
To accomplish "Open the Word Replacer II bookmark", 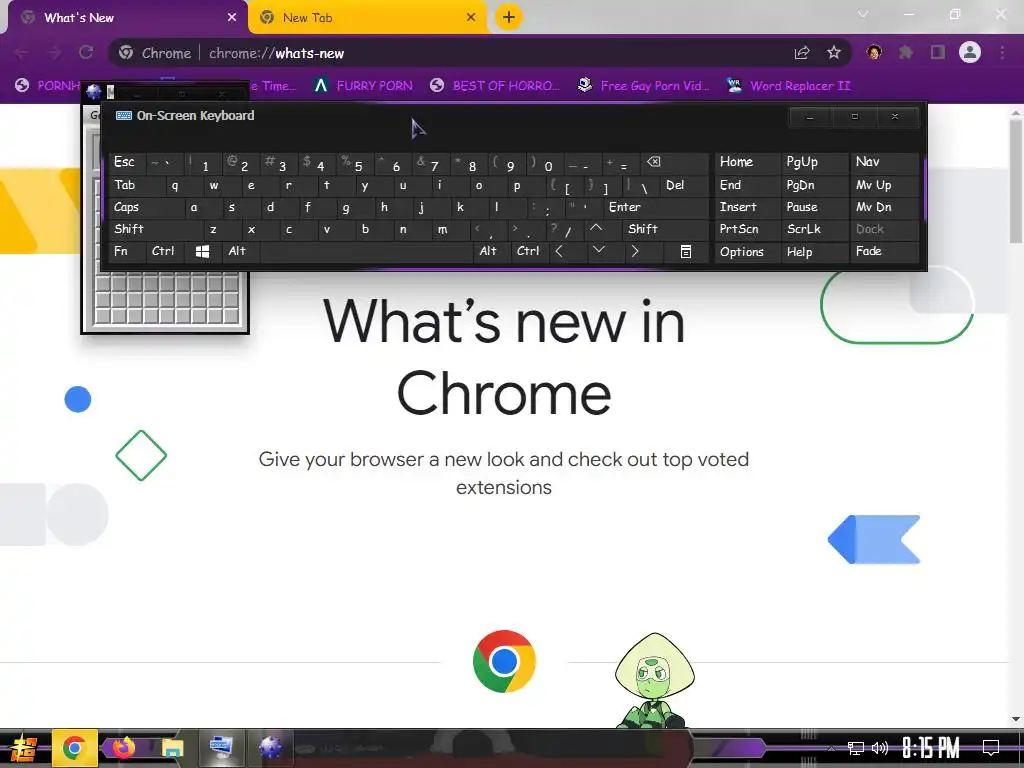I will tap(789, 86).
